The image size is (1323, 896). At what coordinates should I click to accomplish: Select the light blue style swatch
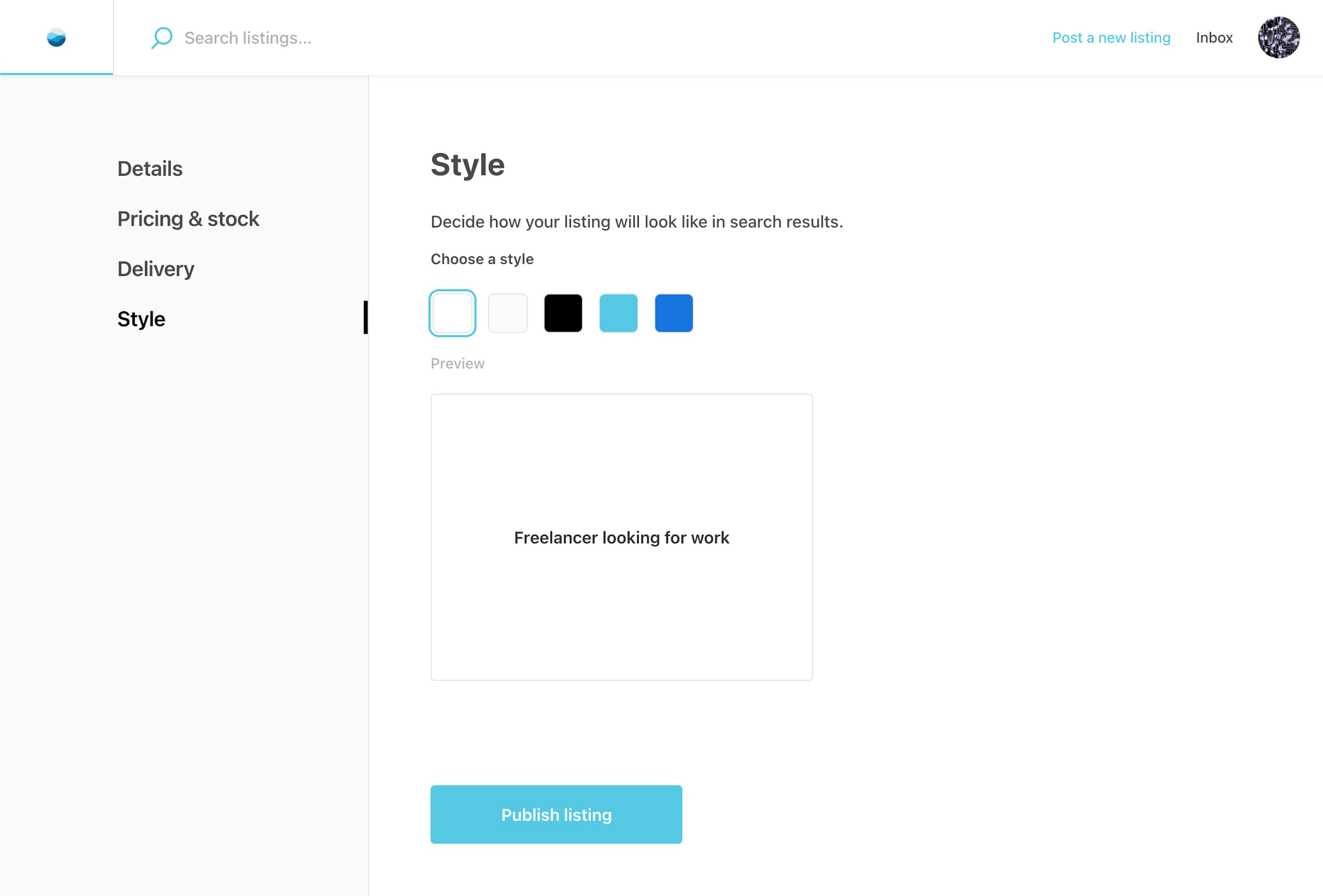pos(618,313)
